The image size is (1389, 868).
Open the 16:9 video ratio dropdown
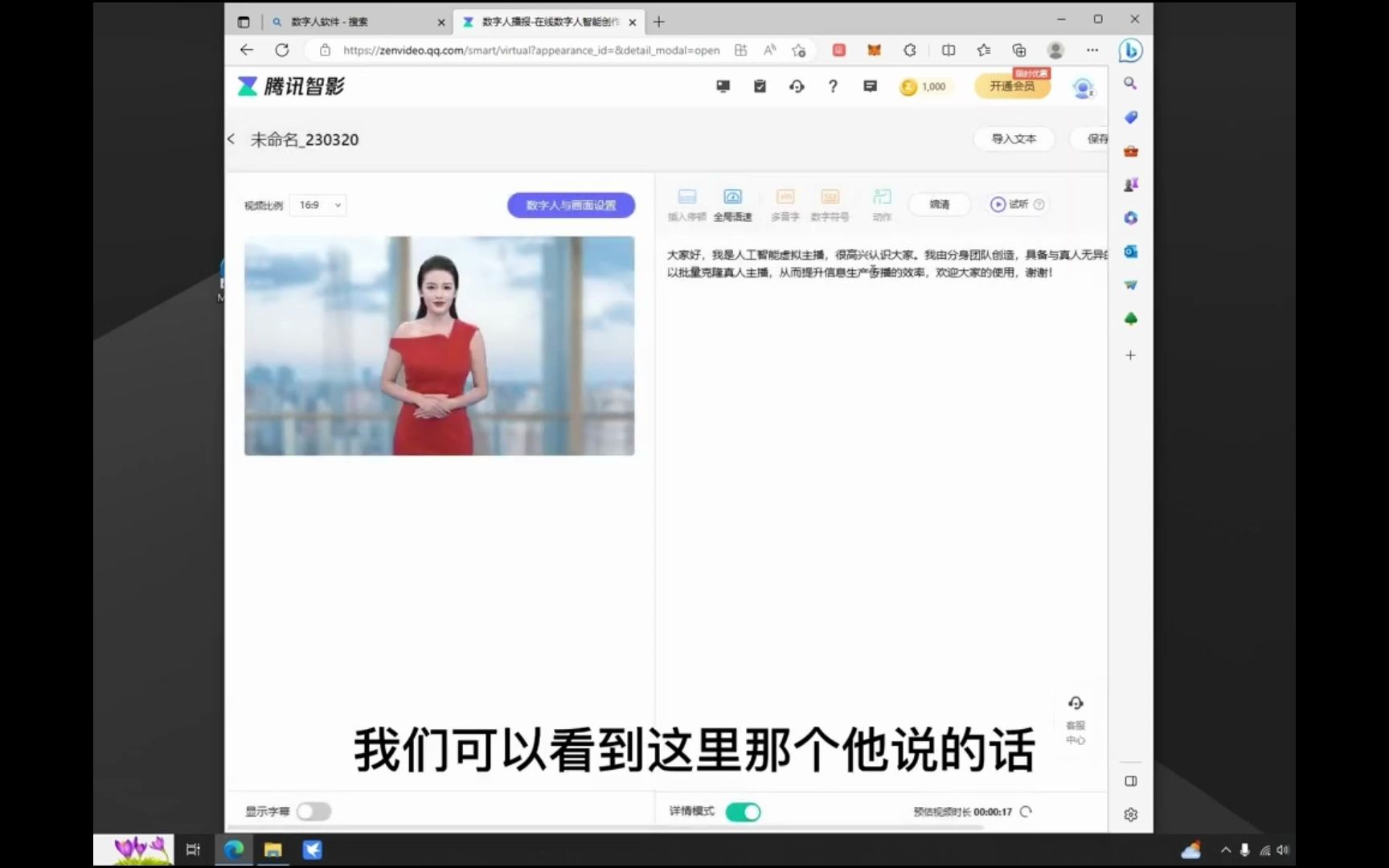318,205
